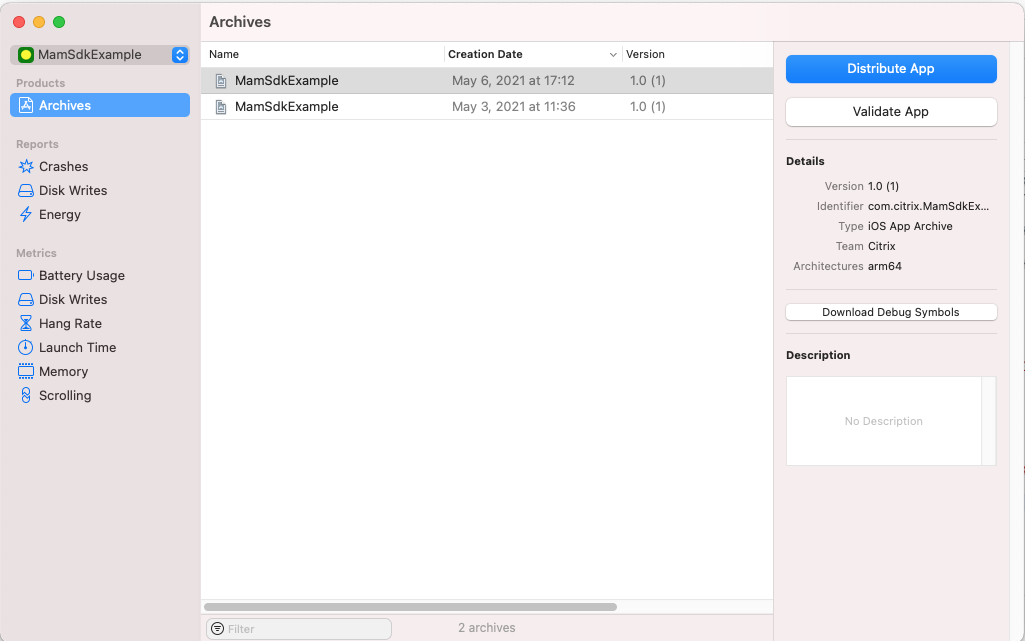Click archive file icon for May 6 entry
Viewport: 1025px width, 641px height.
[x=221, y=81]
